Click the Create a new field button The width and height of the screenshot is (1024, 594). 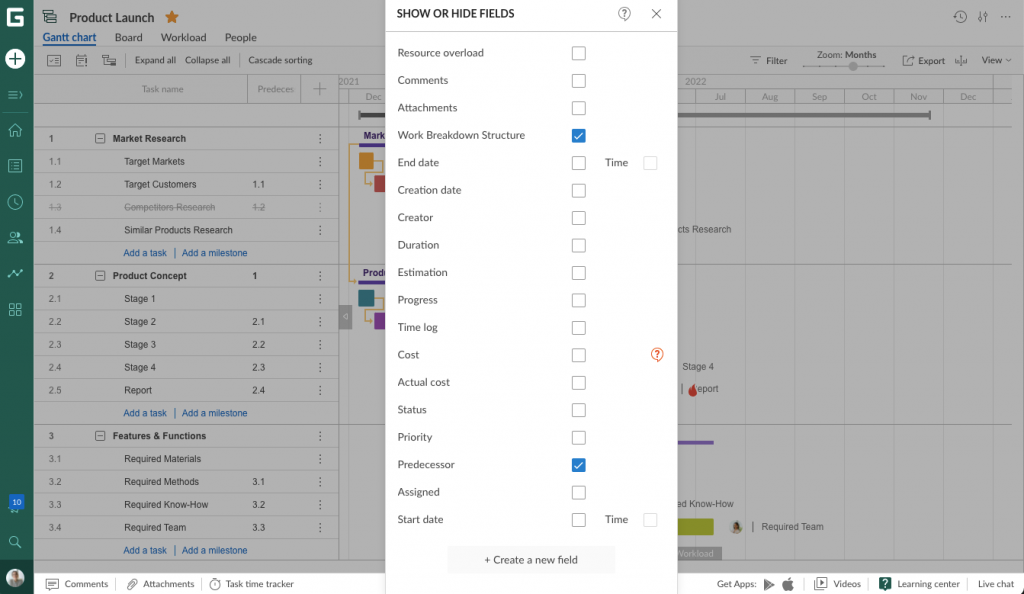[530, 560]
